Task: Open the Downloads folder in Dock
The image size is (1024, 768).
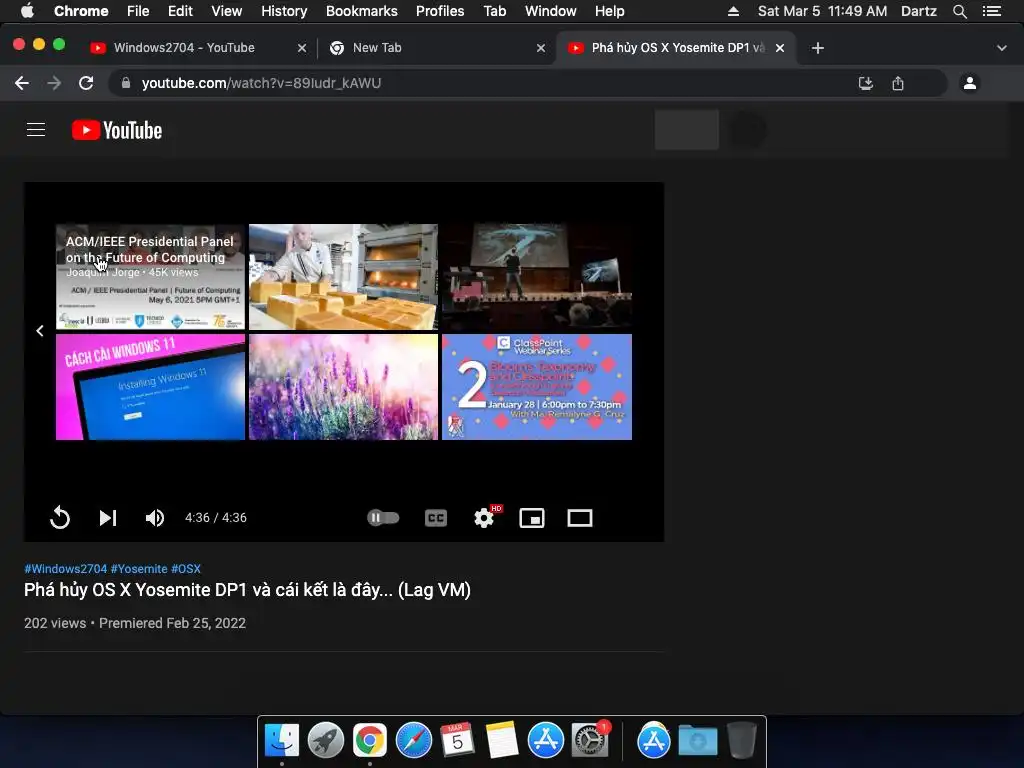Action: (698, 741)
